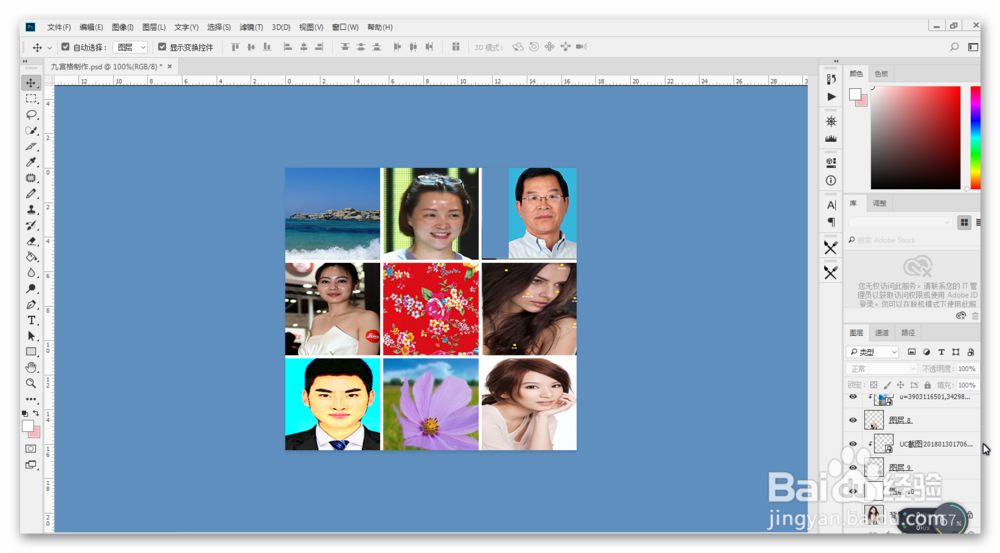
Task: Open the 正常 blend mode dropdown
Action: (x=882, y=369)
